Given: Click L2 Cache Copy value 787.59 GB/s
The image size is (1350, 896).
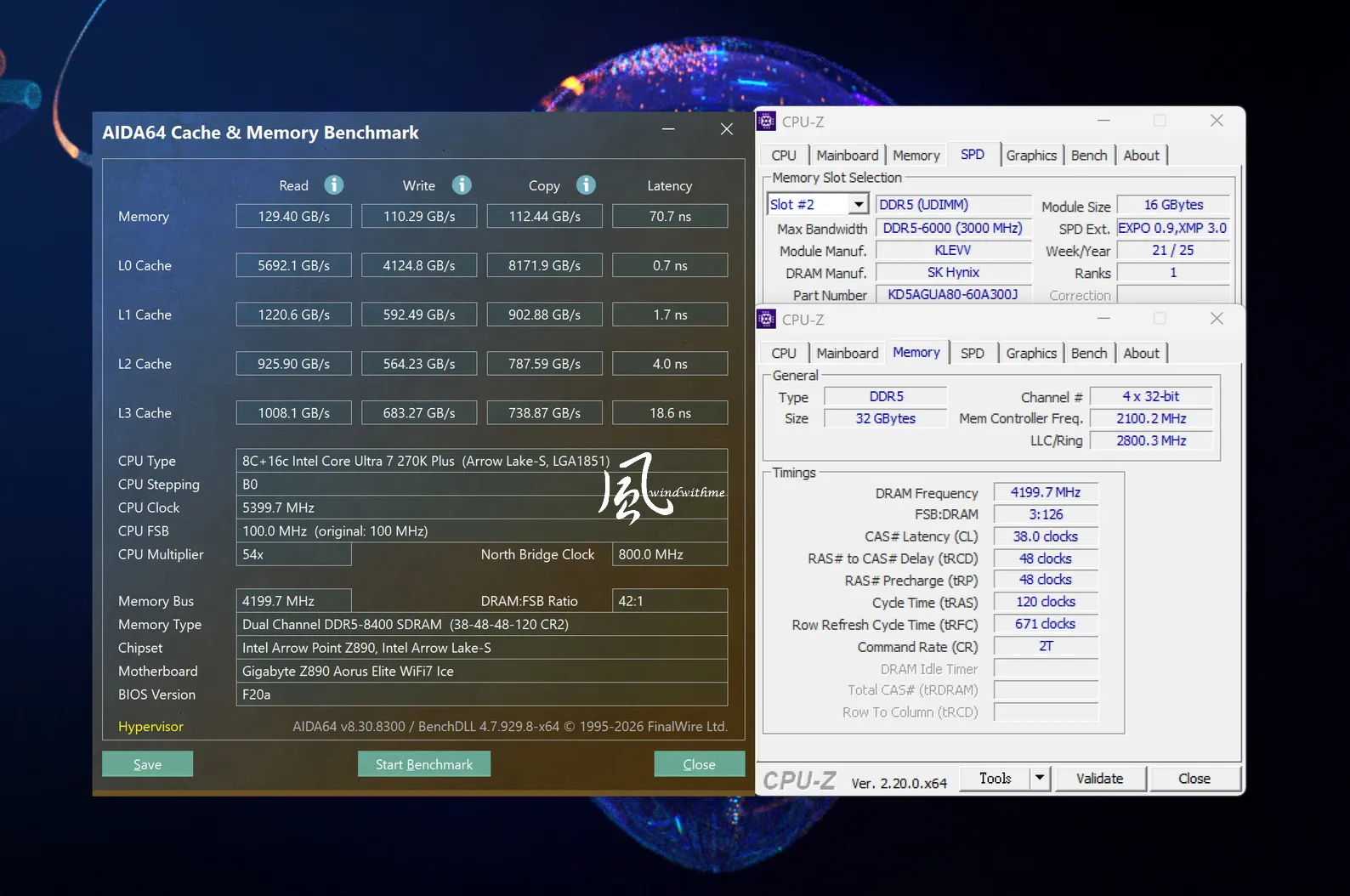Looking at the screenshot, I should coord(545,364).
